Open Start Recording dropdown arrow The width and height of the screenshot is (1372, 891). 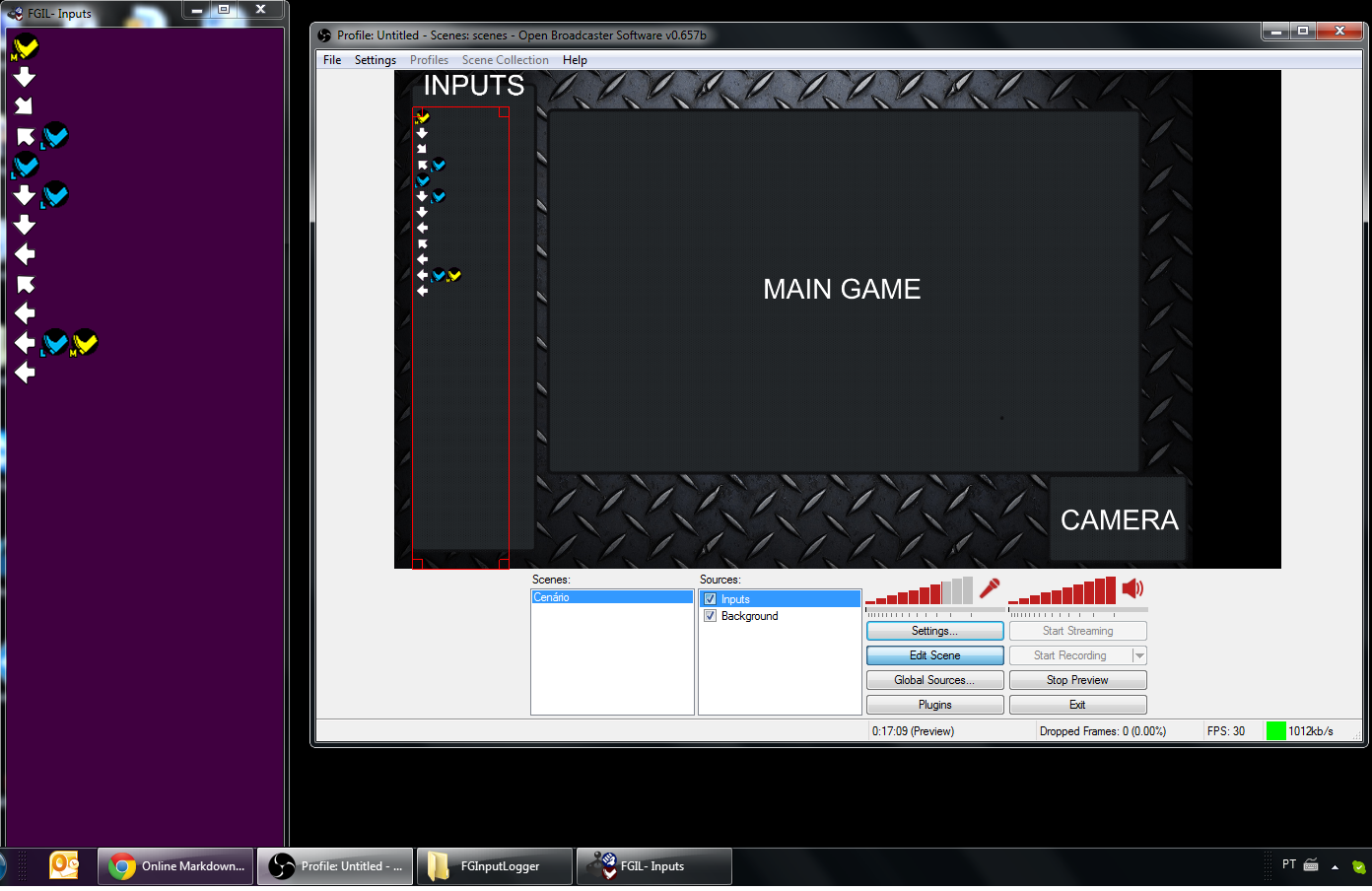(1139, 655)
